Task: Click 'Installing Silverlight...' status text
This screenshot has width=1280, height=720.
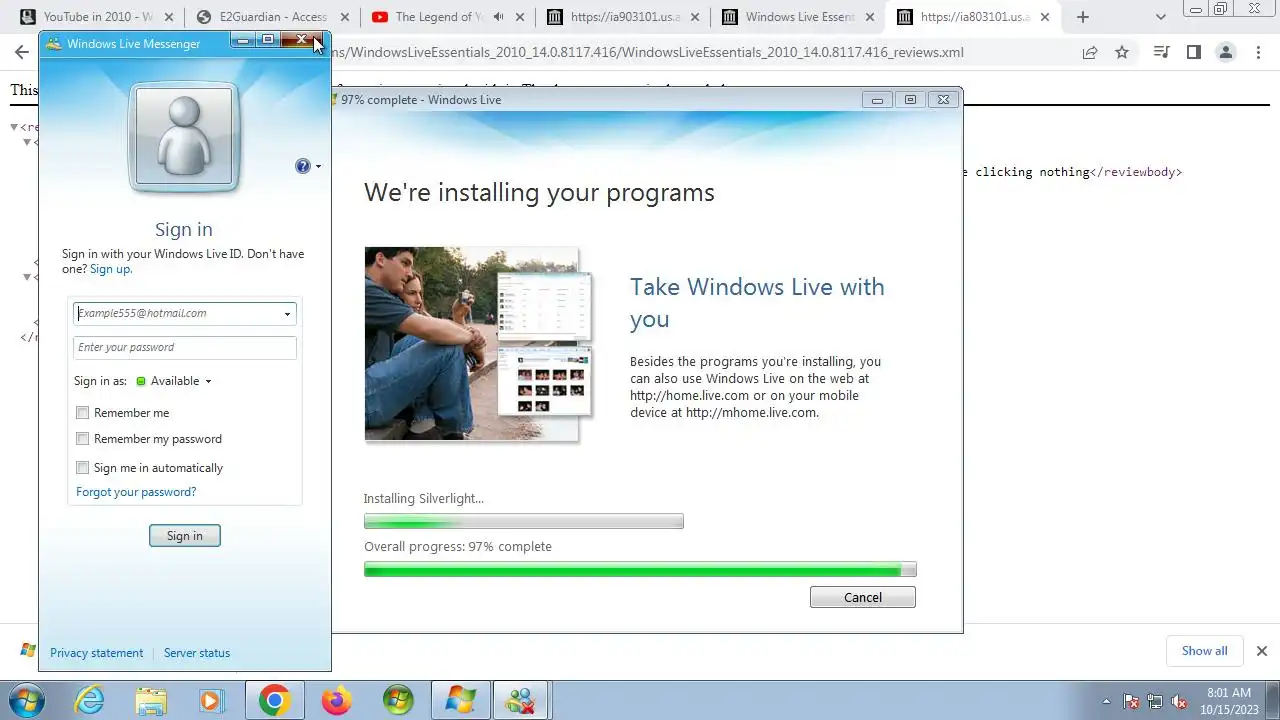Action: [x=424, y=498]
